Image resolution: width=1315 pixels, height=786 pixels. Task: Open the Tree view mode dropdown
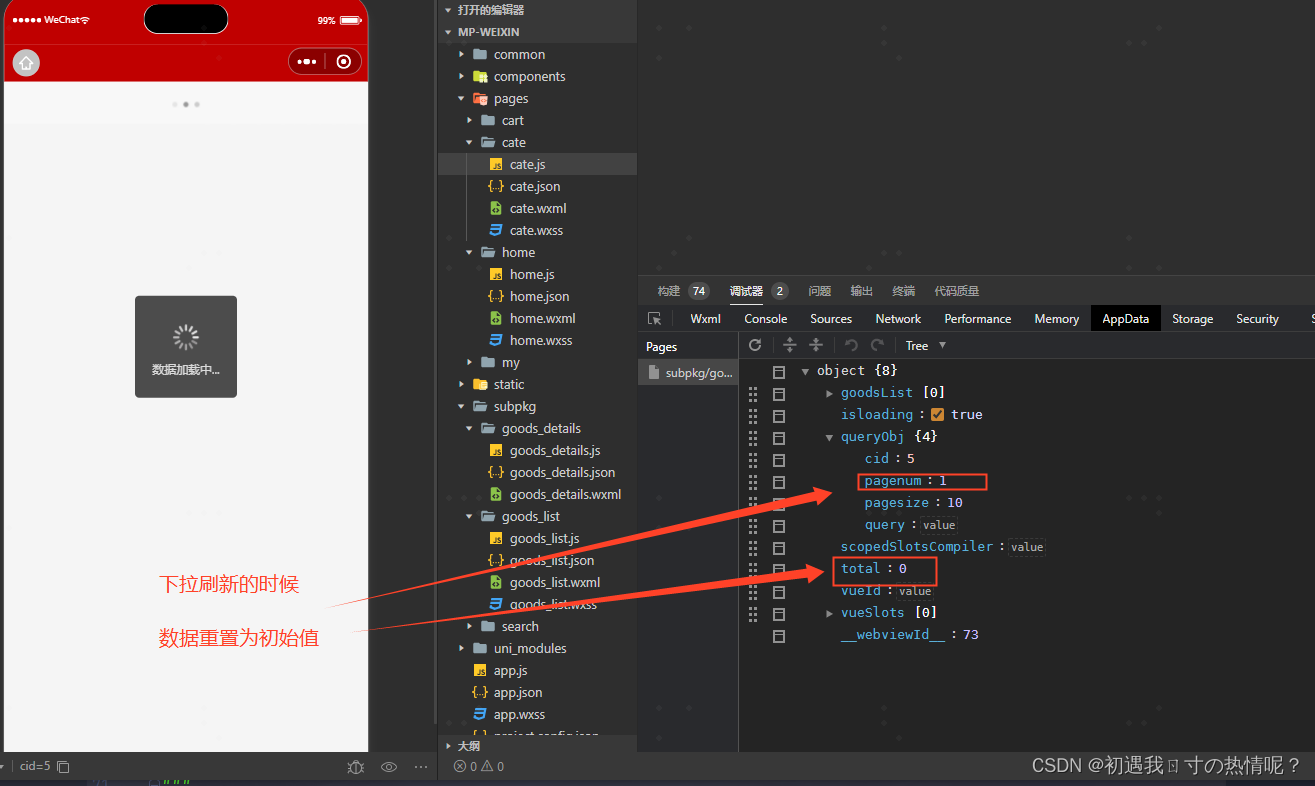(x=926, y=345)
